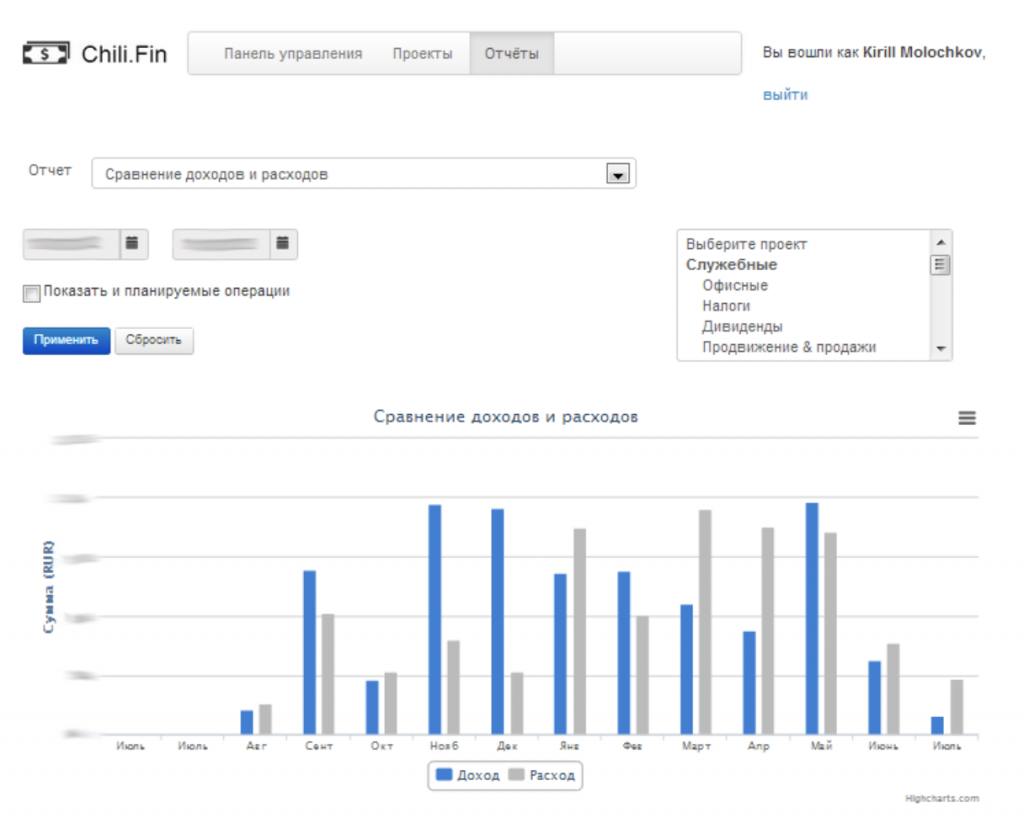The image size is (1024, 823).
Task: Open the Отчёты tab
Action: [511, 54]
